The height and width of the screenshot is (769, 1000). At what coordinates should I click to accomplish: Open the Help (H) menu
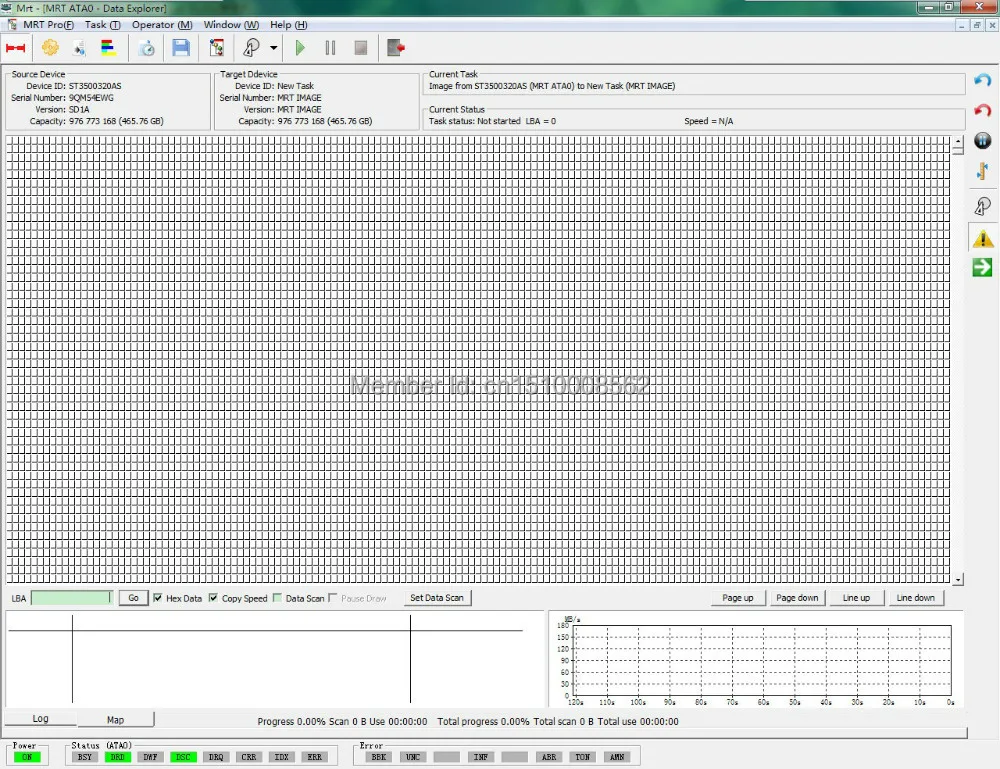point(288,24)
